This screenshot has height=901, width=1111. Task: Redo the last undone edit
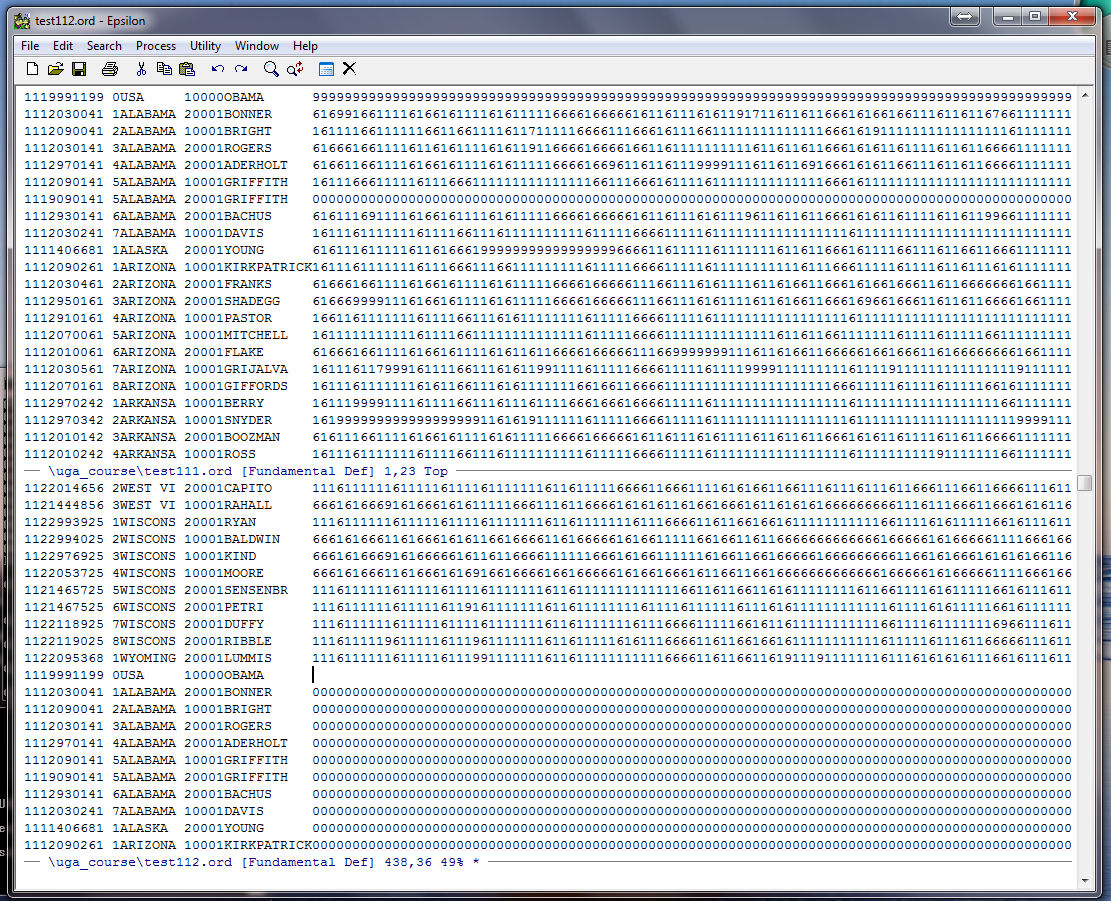click(x=241, y=69)
